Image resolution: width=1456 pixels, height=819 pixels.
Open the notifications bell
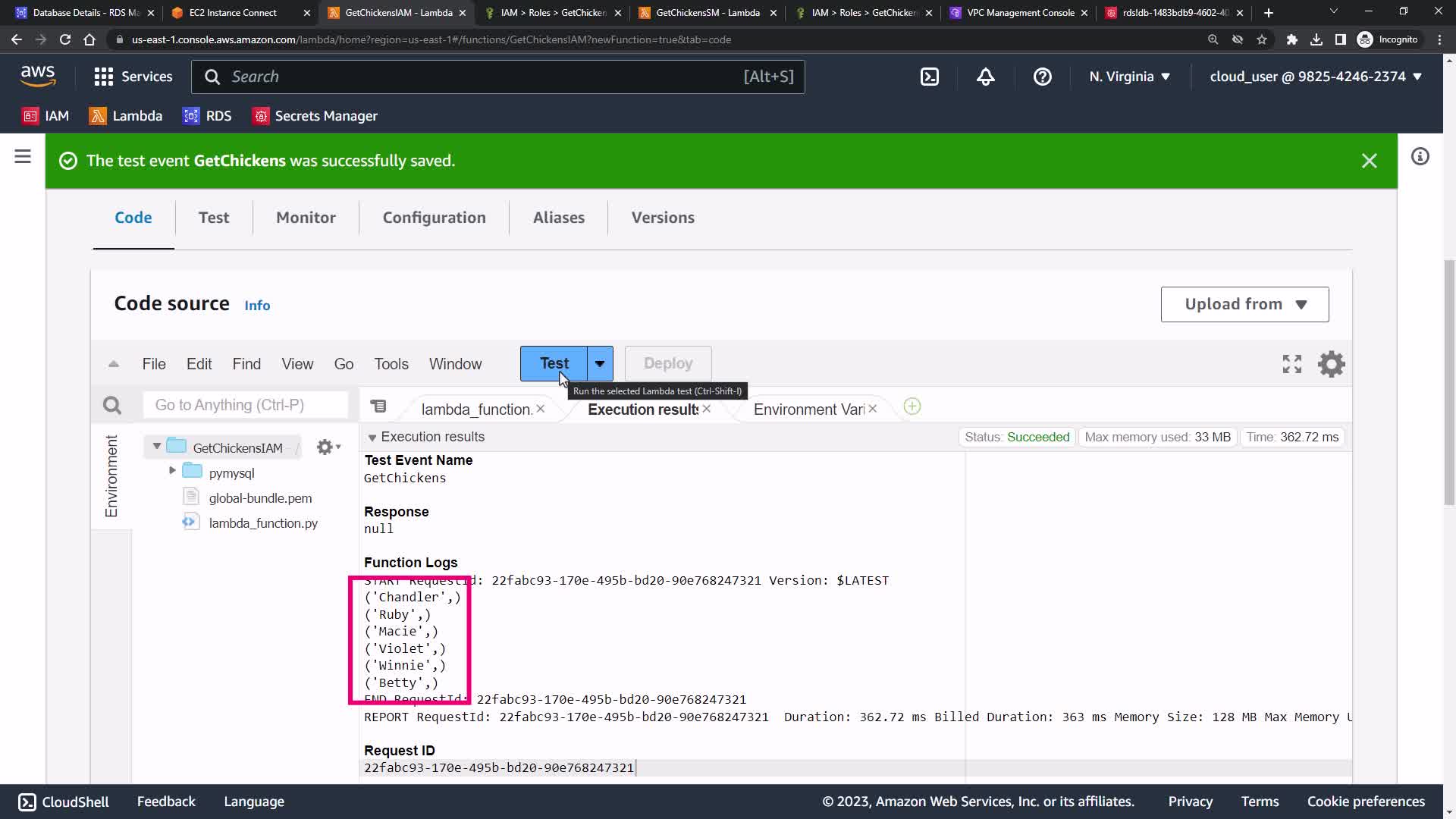985,77
